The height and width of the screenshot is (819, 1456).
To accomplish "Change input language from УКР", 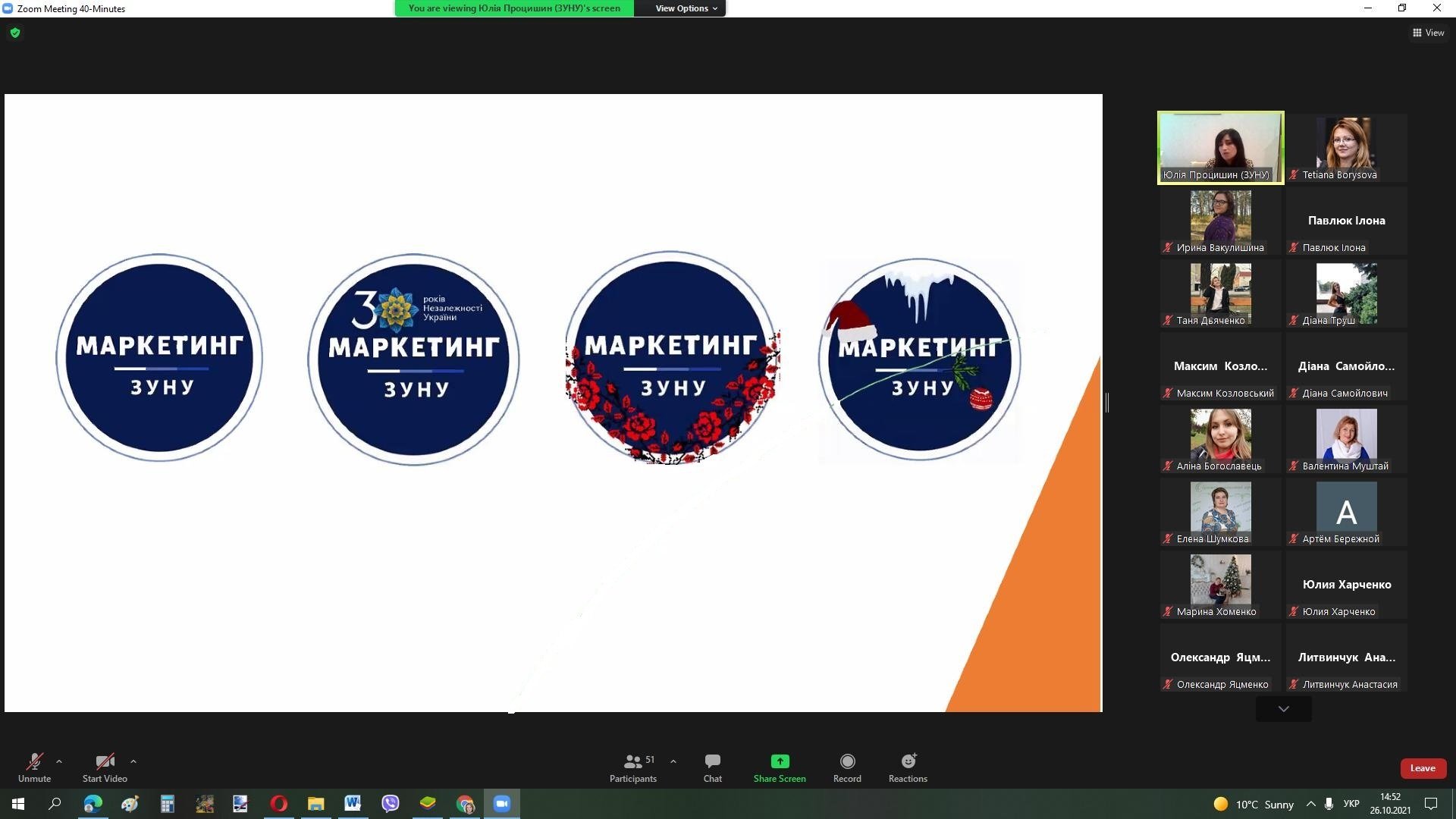I will coord(1351,804).
